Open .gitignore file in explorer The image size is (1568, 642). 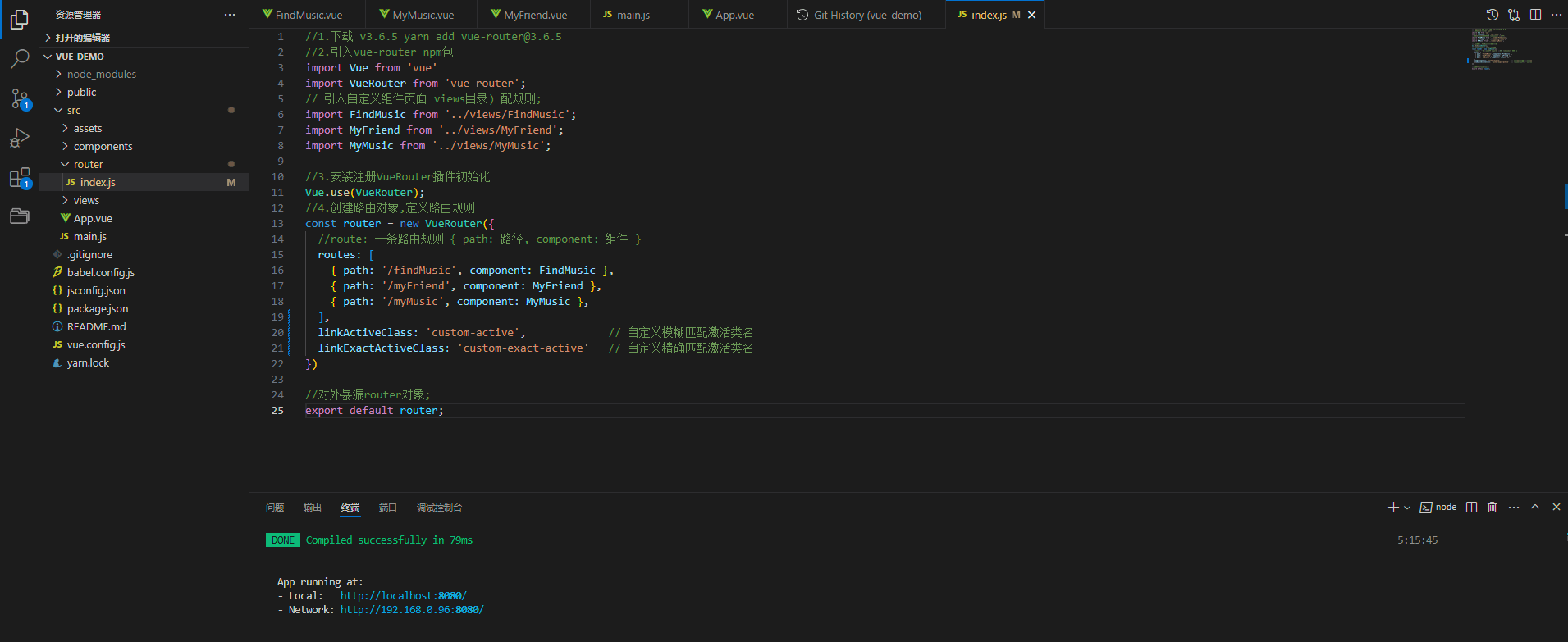[144, 255]
